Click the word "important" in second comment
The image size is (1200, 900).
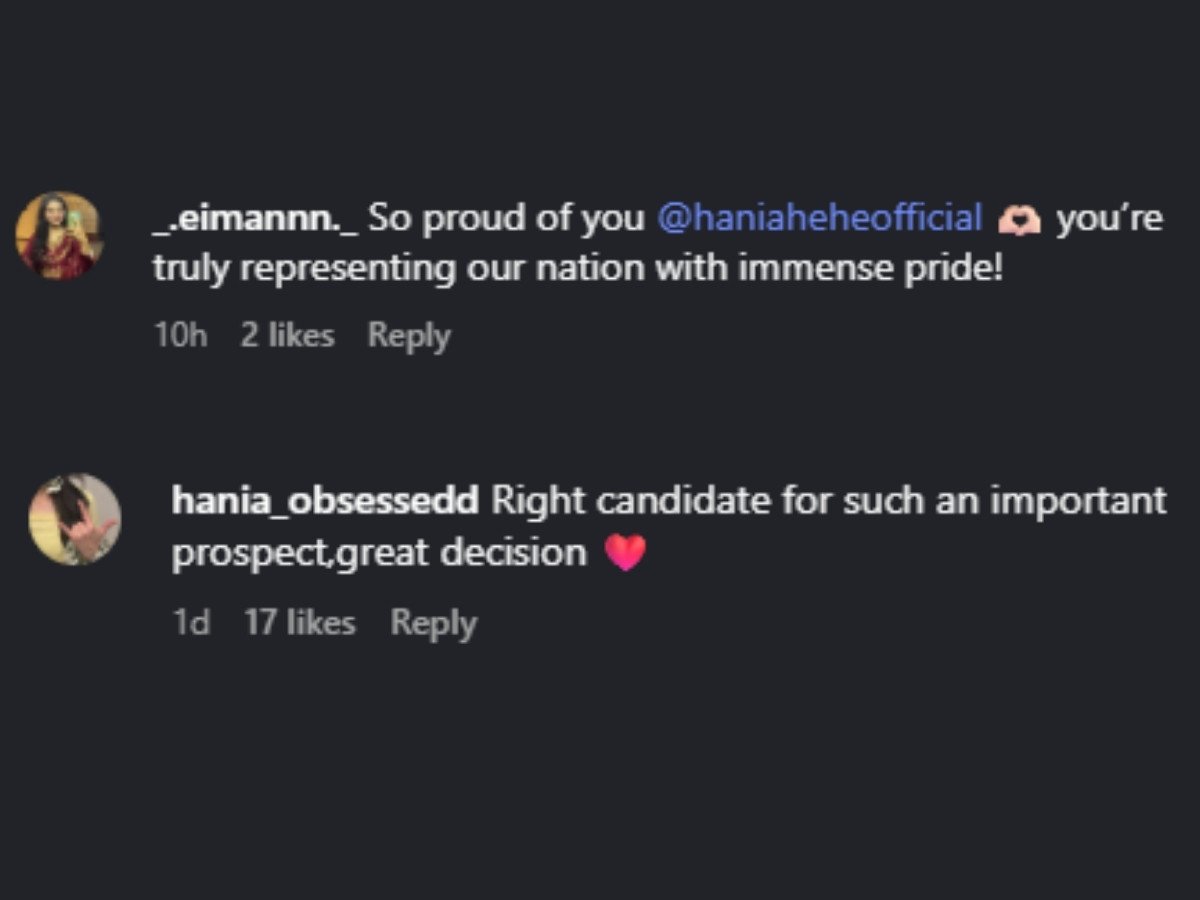pos(1078,500)
